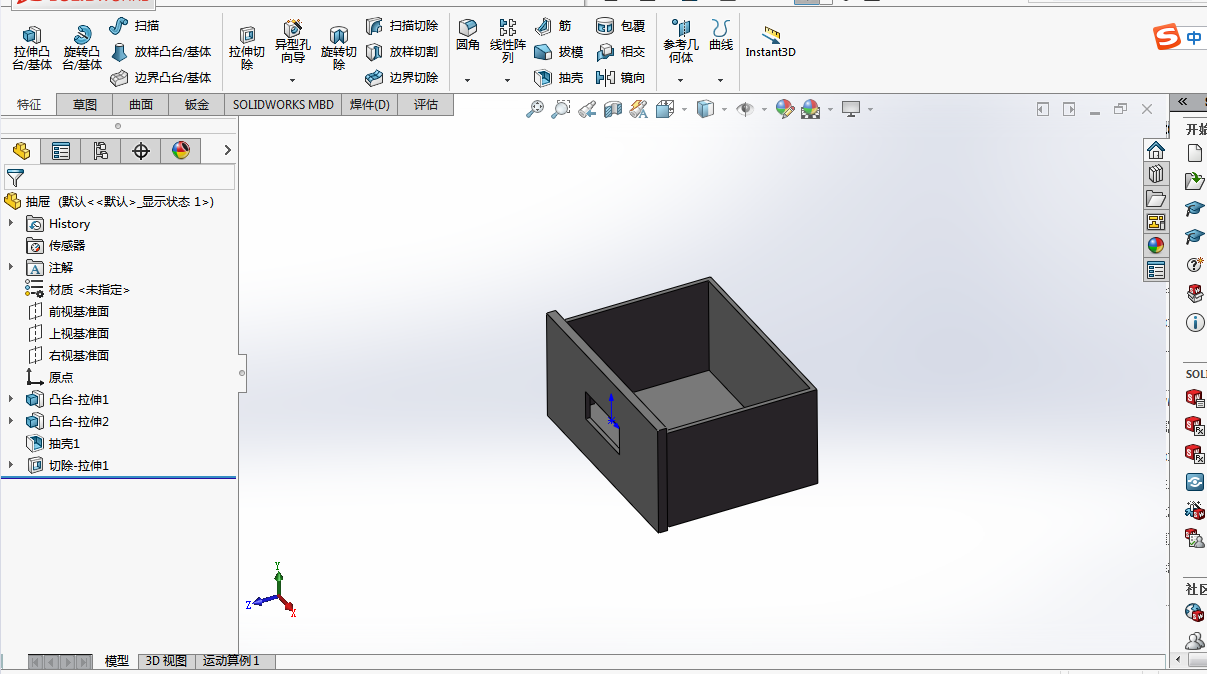Expand the 凸台-拉伸1 feature node

click(x=11, y=399)
